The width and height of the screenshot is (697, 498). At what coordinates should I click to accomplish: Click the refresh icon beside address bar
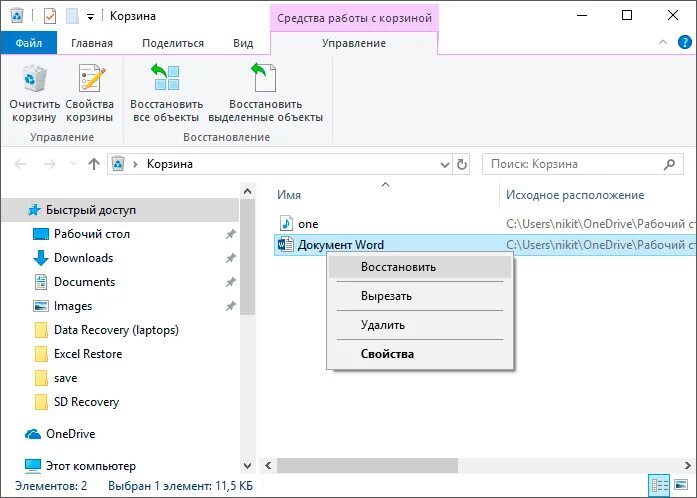pyautogui.click(x=461, y=164)
